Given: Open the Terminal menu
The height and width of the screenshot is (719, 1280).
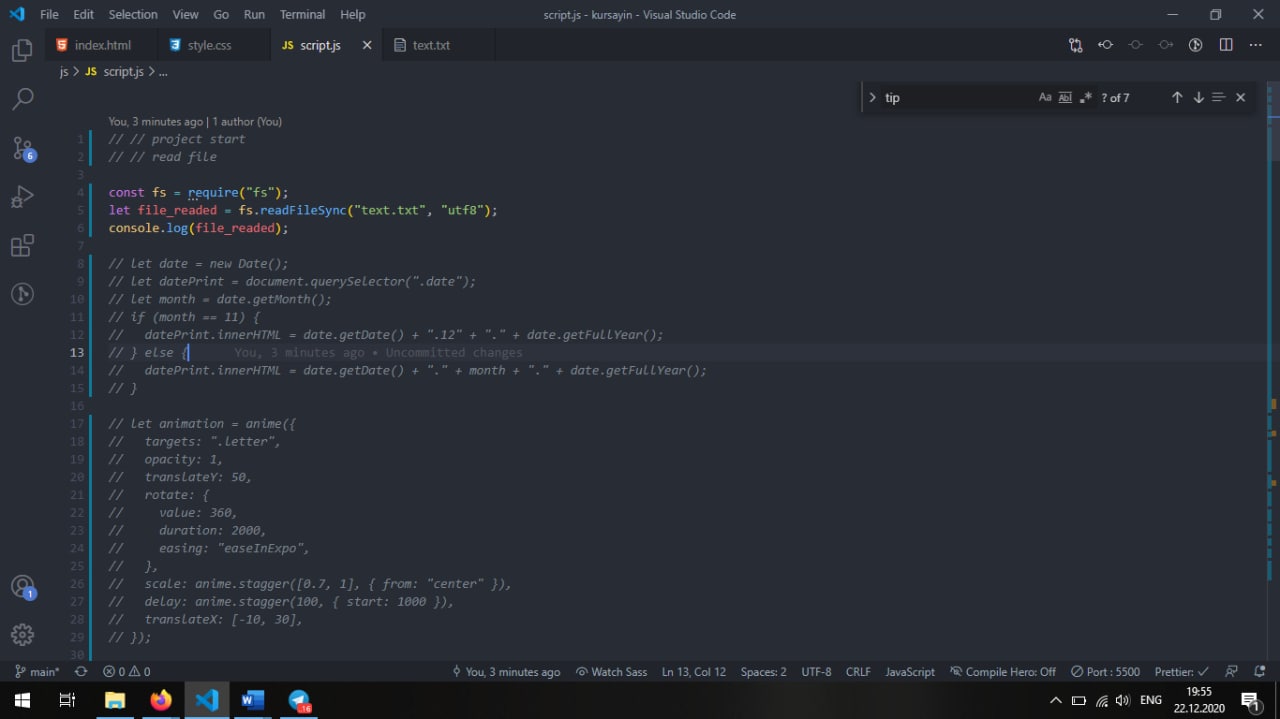Looking at the screenshot, I should [x=302, y=14].
